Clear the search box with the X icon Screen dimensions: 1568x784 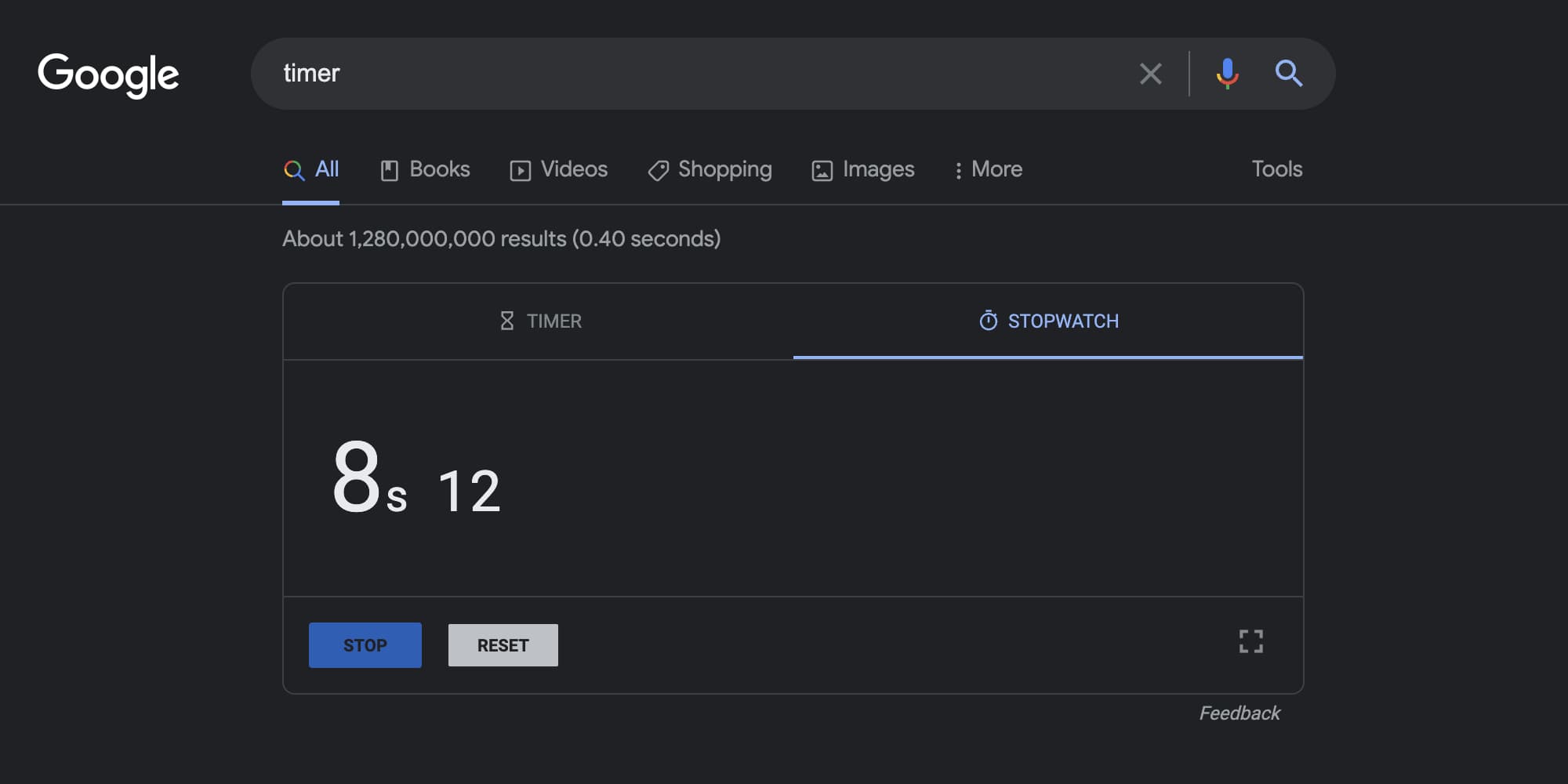pos(1150,74)
